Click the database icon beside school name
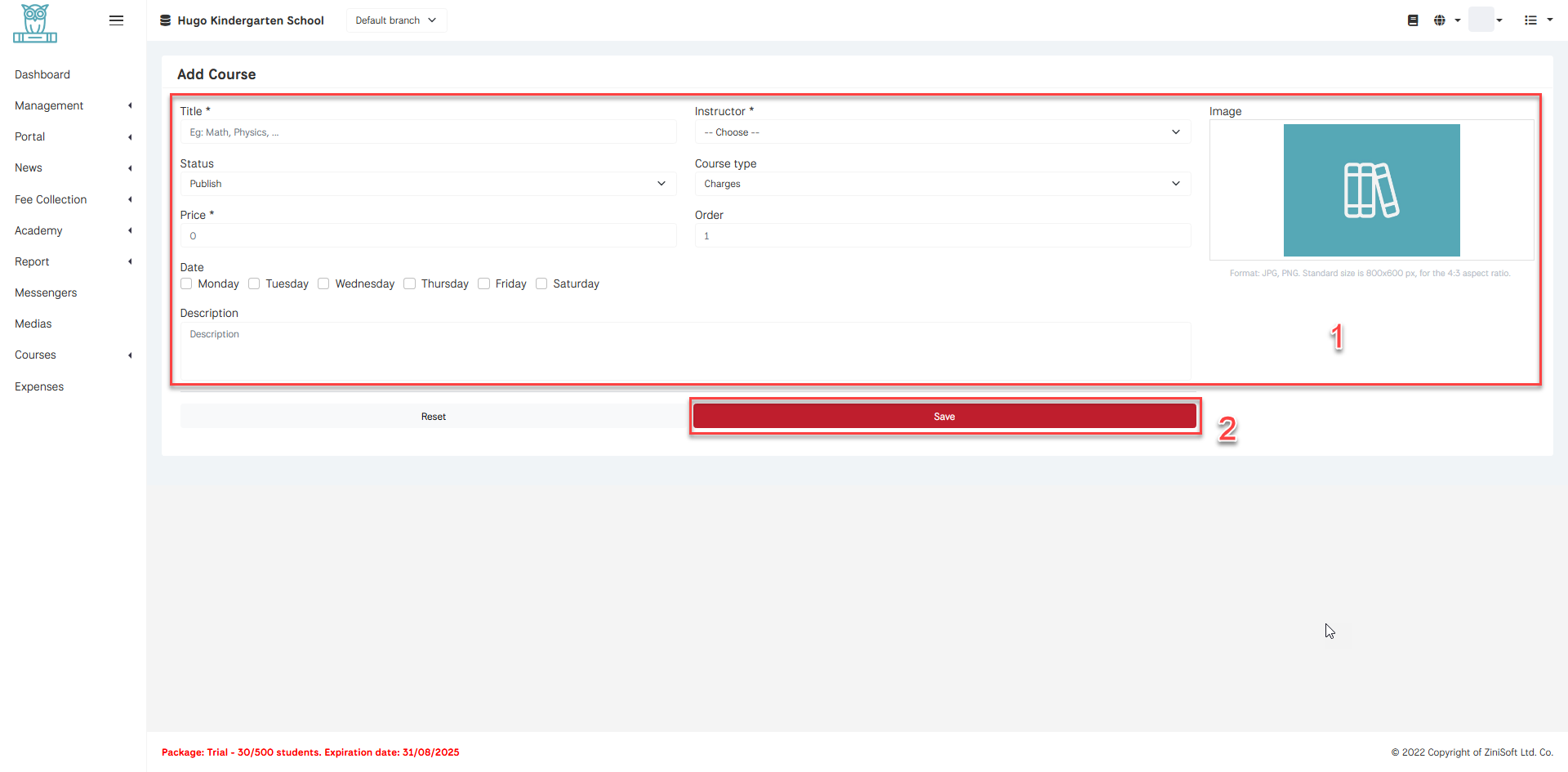 [x=165, y=20]
